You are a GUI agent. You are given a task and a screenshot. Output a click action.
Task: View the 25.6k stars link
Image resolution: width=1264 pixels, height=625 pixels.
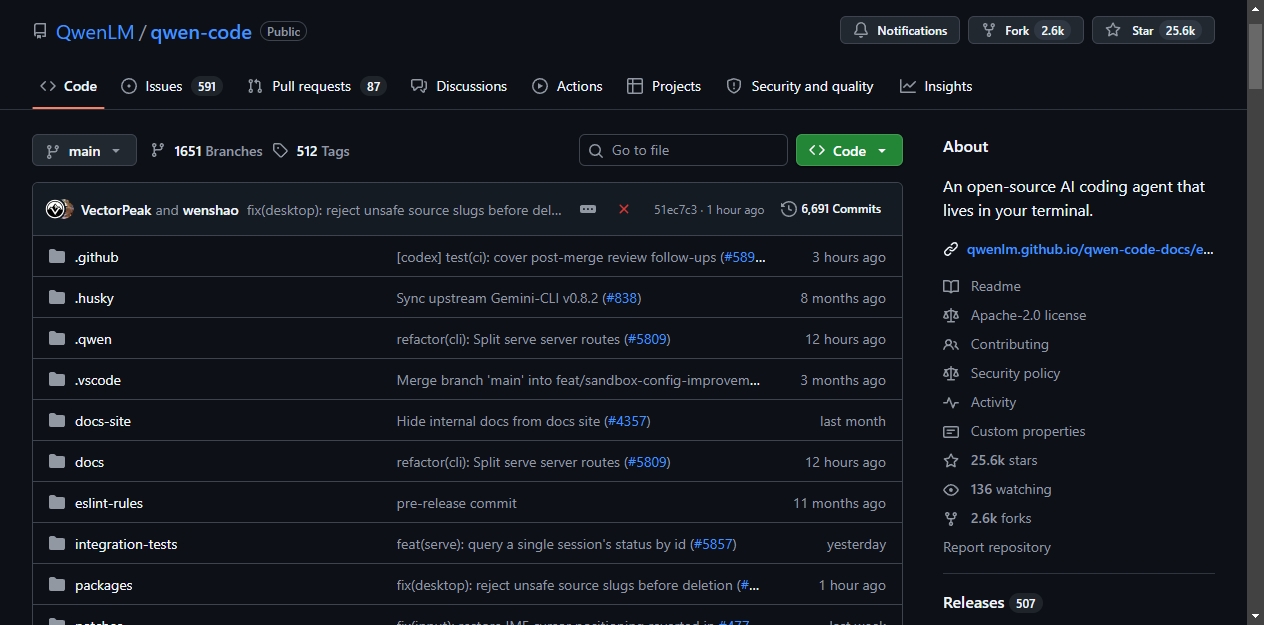coord(1004,460)
